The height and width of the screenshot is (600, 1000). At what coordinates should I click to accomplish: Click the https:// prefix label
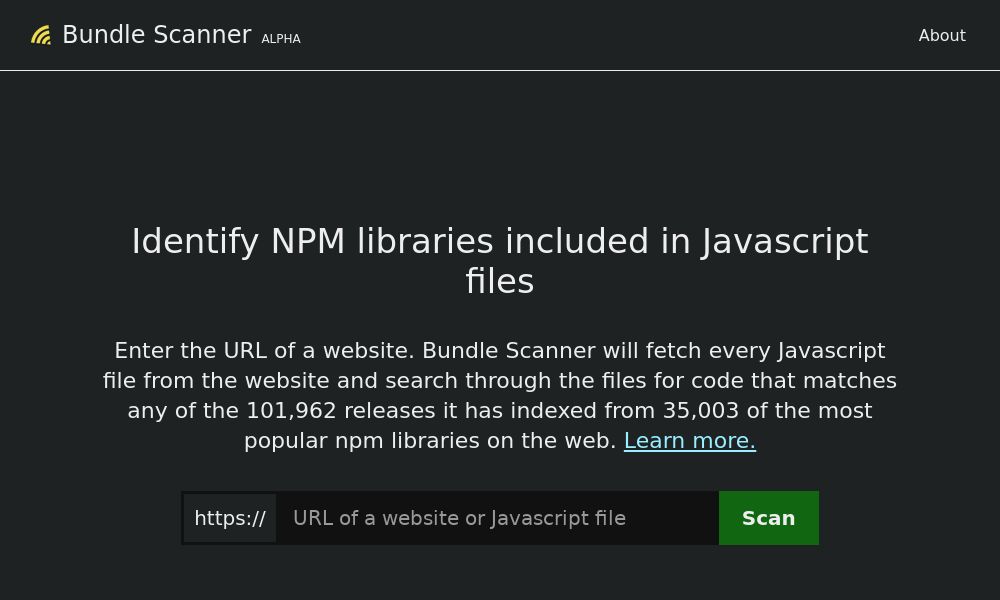click(230, 518)
